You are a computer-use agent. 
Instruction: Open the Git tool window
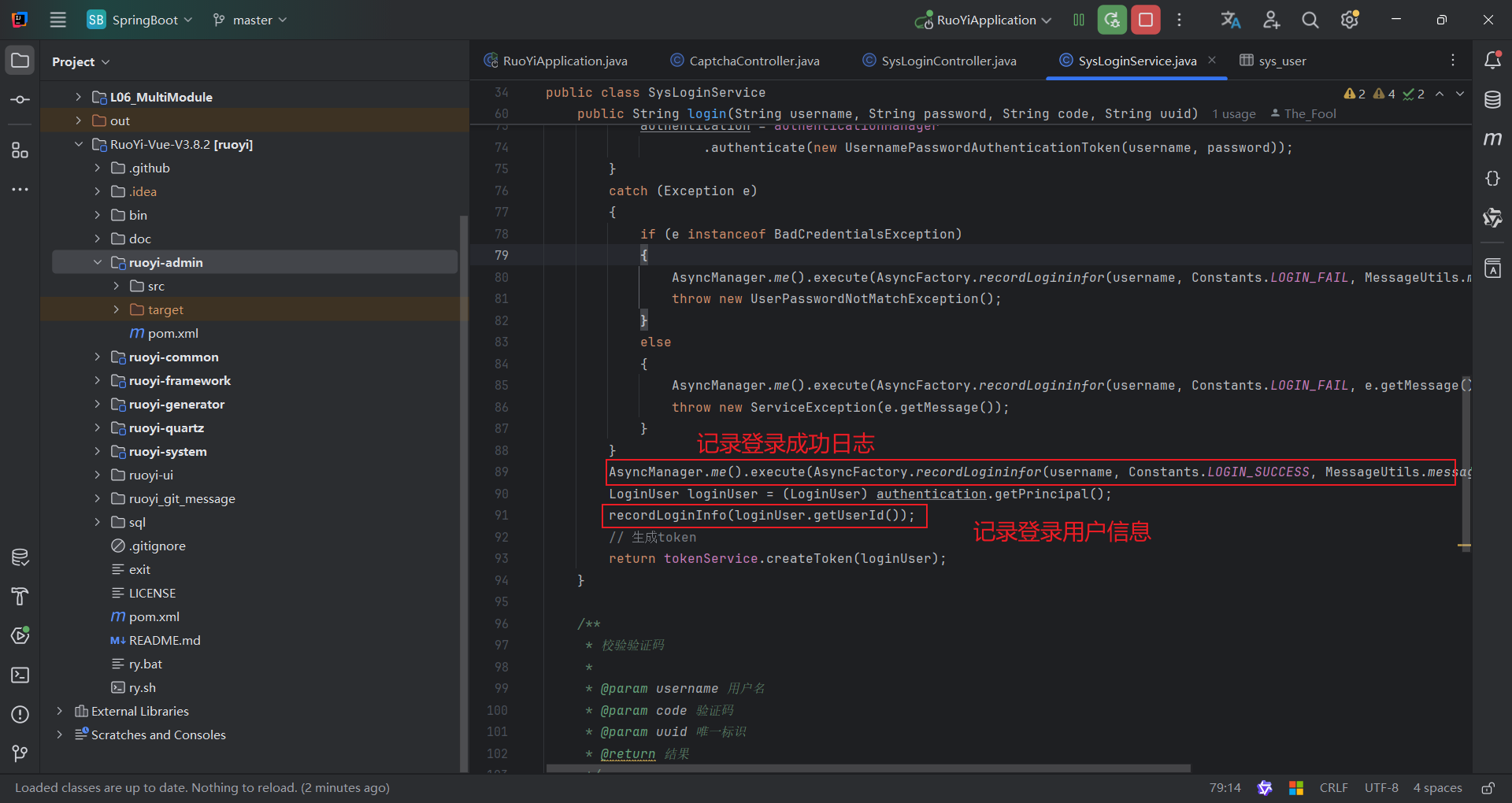(x=20, y=753)
